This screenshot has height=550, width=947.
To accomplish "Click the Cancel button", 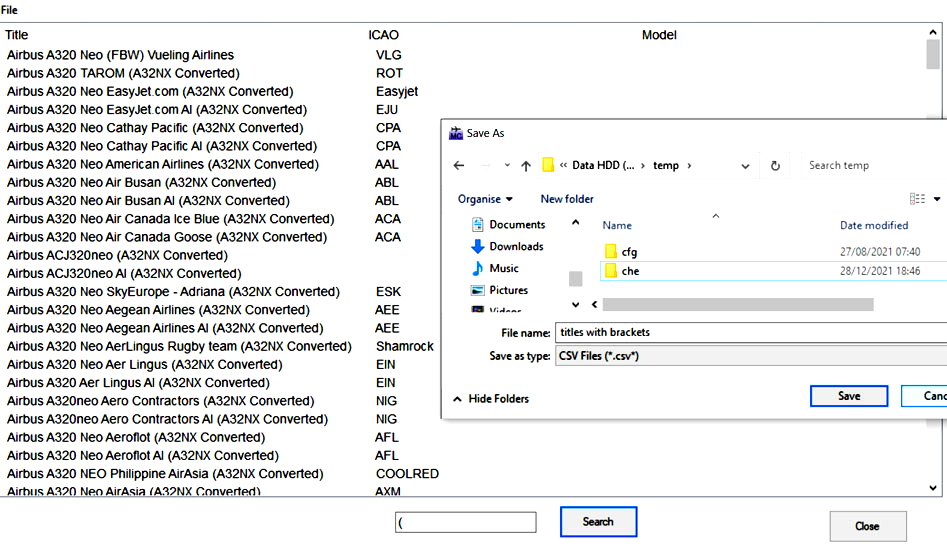I will [x=924, y=396].
